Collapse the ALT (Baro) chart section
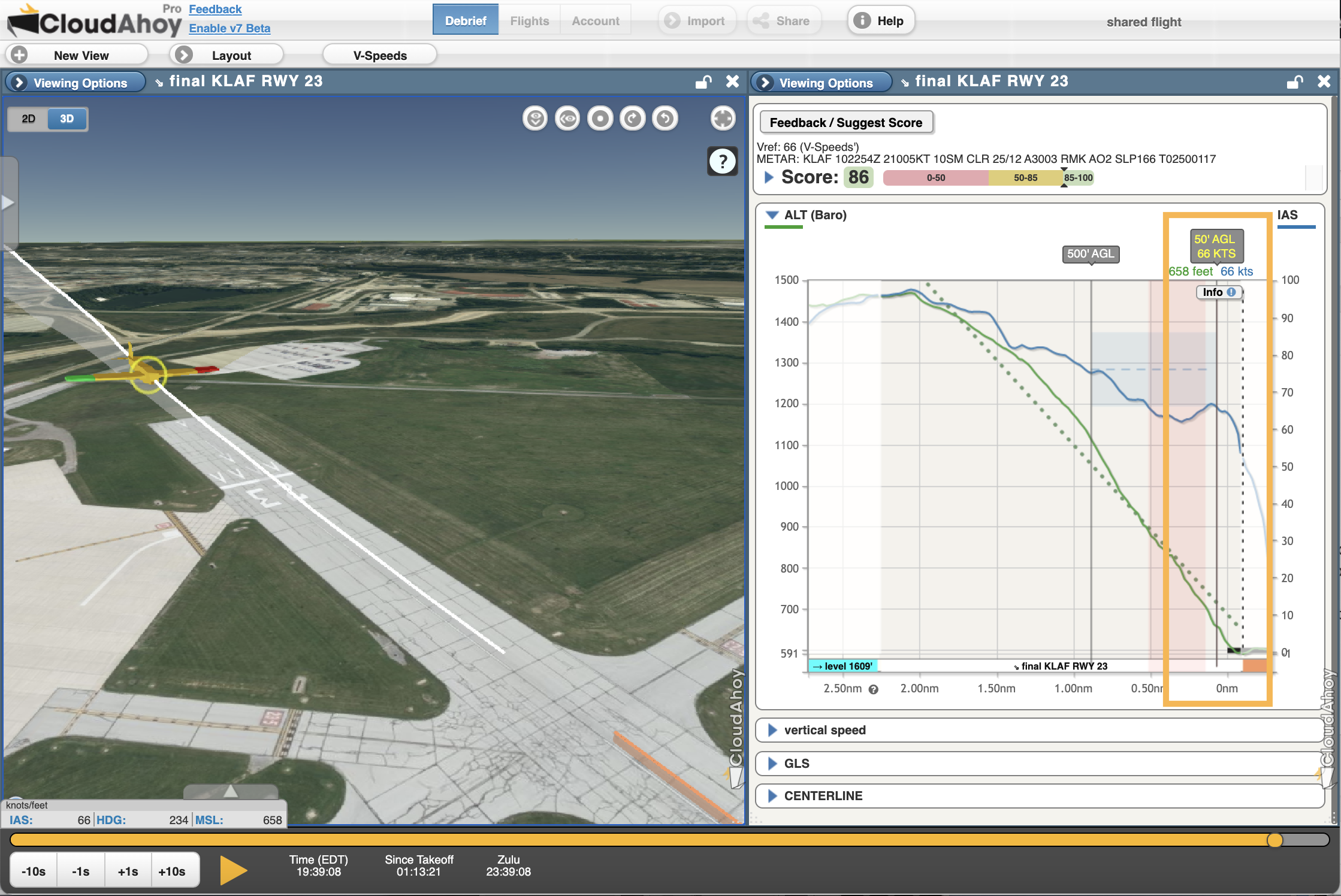Screen dimensions: 1341x896 click(x=772, y=215)
